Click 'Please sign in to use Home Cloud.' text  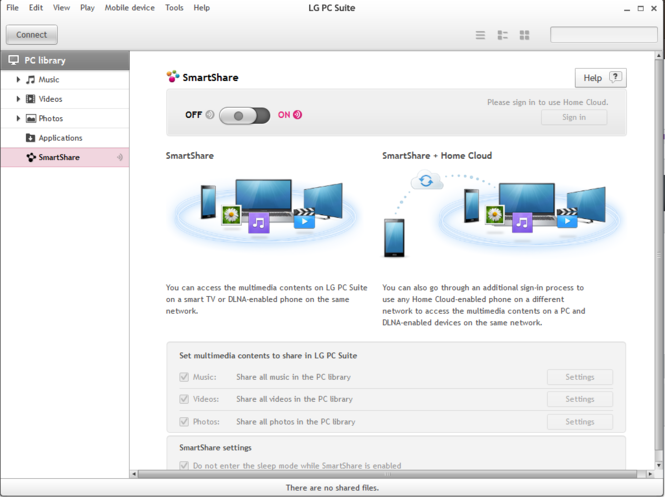pos(548,102)
